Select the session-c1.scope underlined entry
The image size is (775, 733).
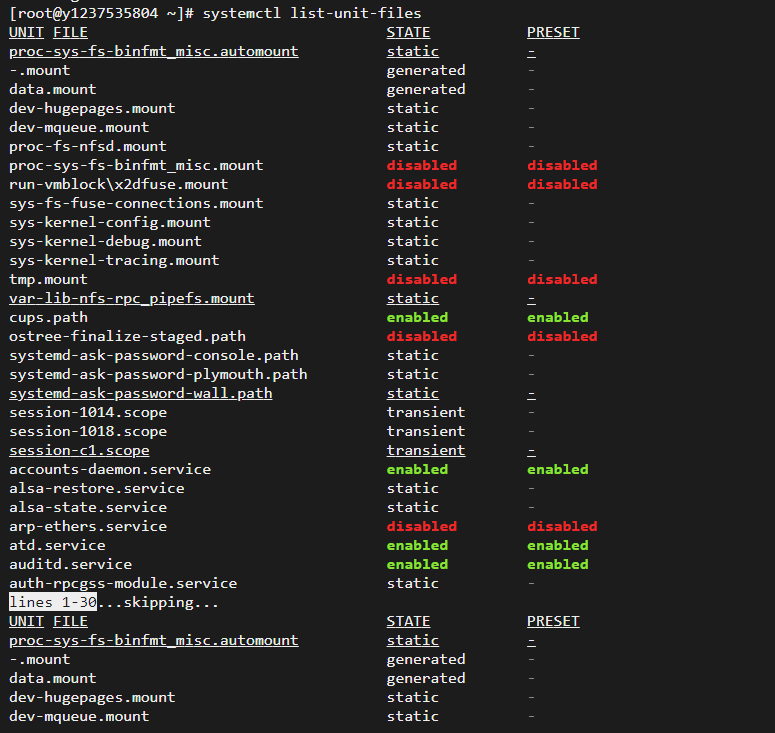(79, 451)
